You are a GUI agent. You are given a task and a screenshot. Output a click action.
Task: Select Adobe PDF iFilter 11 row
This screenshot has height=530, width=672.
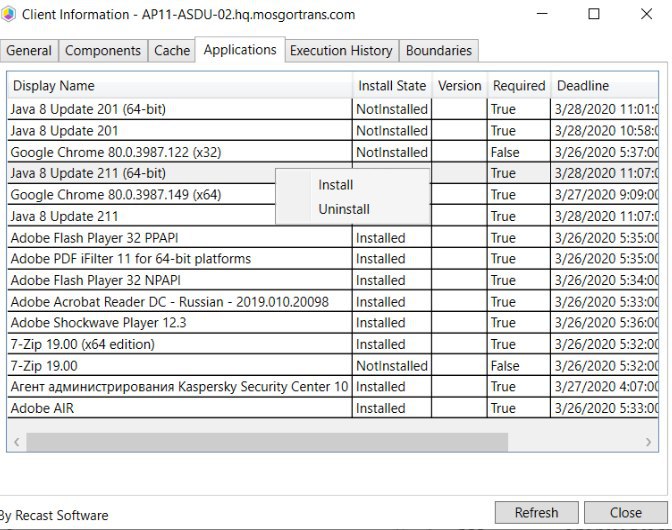click(x=333, y=259)
